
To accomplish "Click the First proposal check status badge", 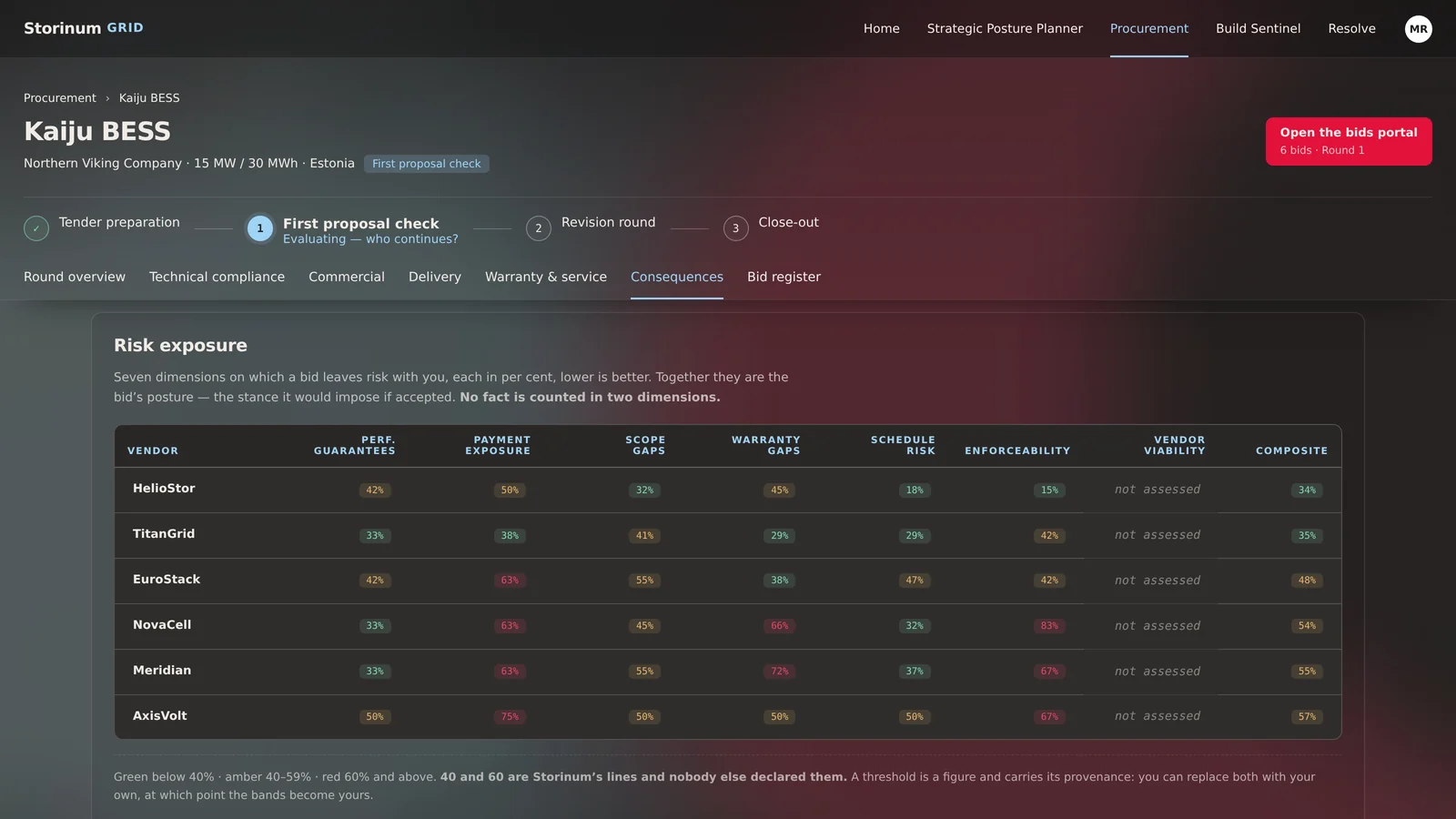I will click(x=427, y=164).
